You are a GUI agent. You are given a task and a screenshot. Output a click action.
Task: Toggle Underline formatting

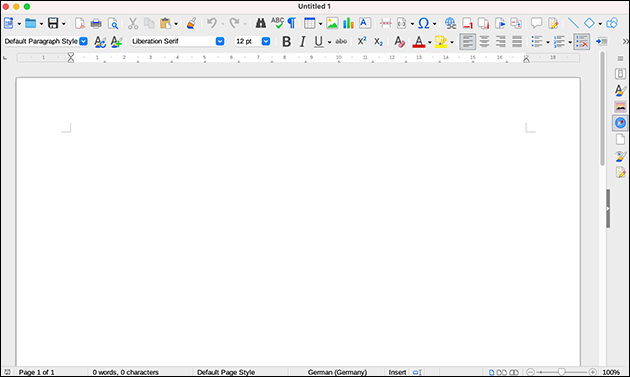click(x=319, y=41)
